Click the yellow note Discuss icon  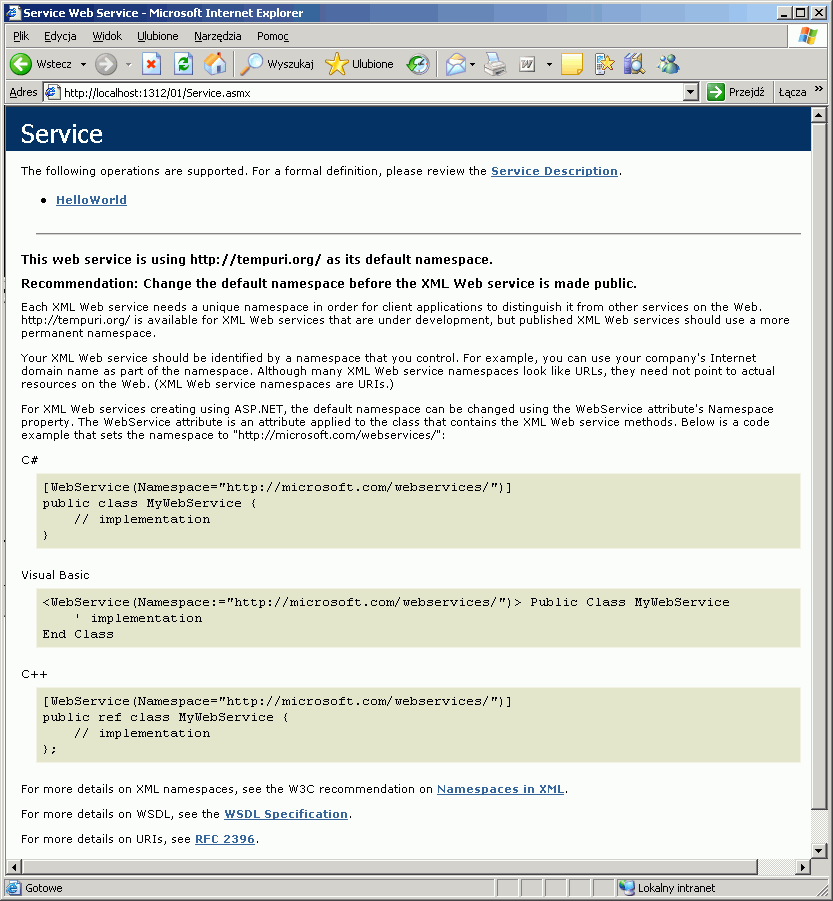(x=572, y=64)
